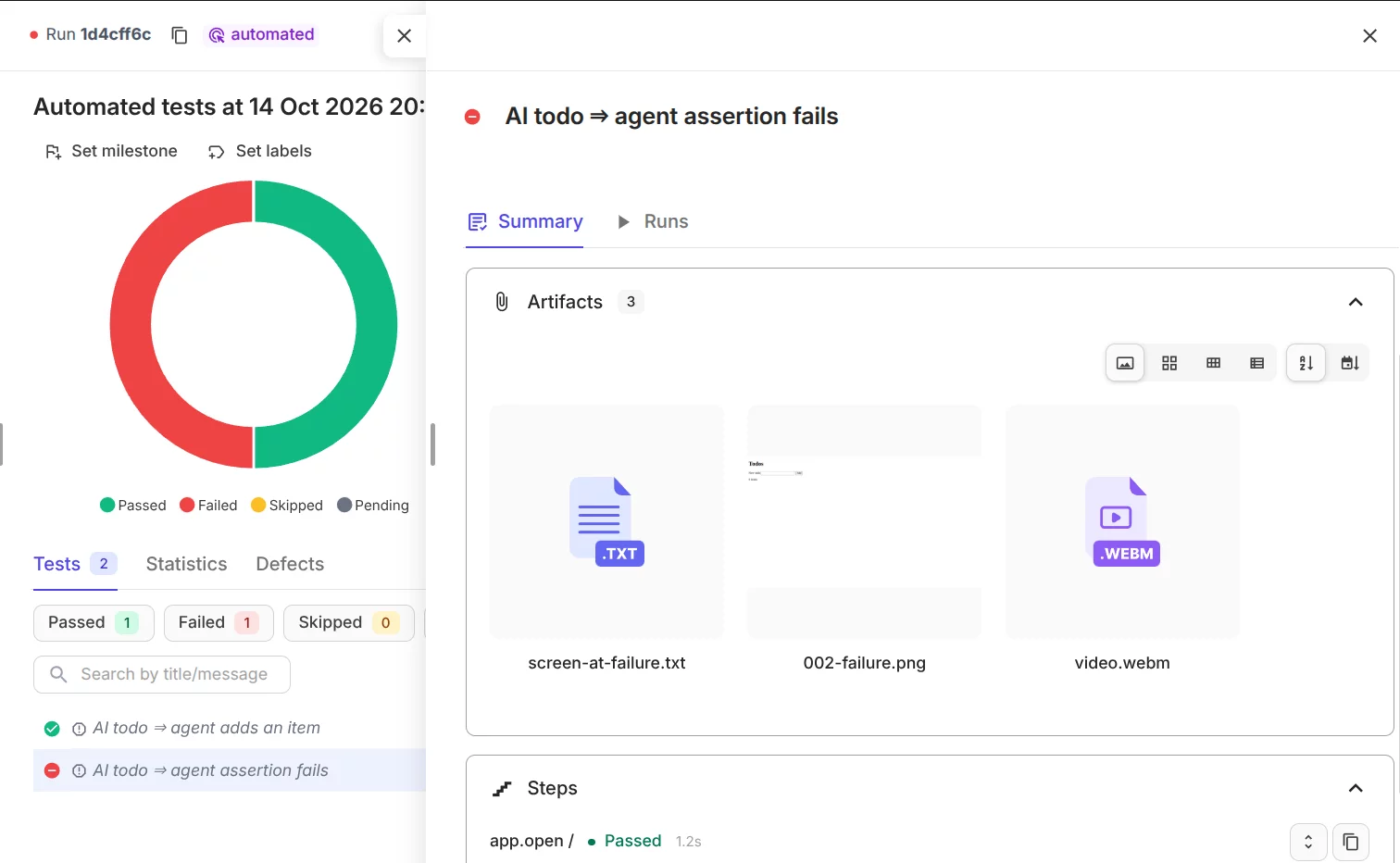1400x863 pixels.
Task: Open the 002-failure.png thumbnail
Action: click(864, 521)
